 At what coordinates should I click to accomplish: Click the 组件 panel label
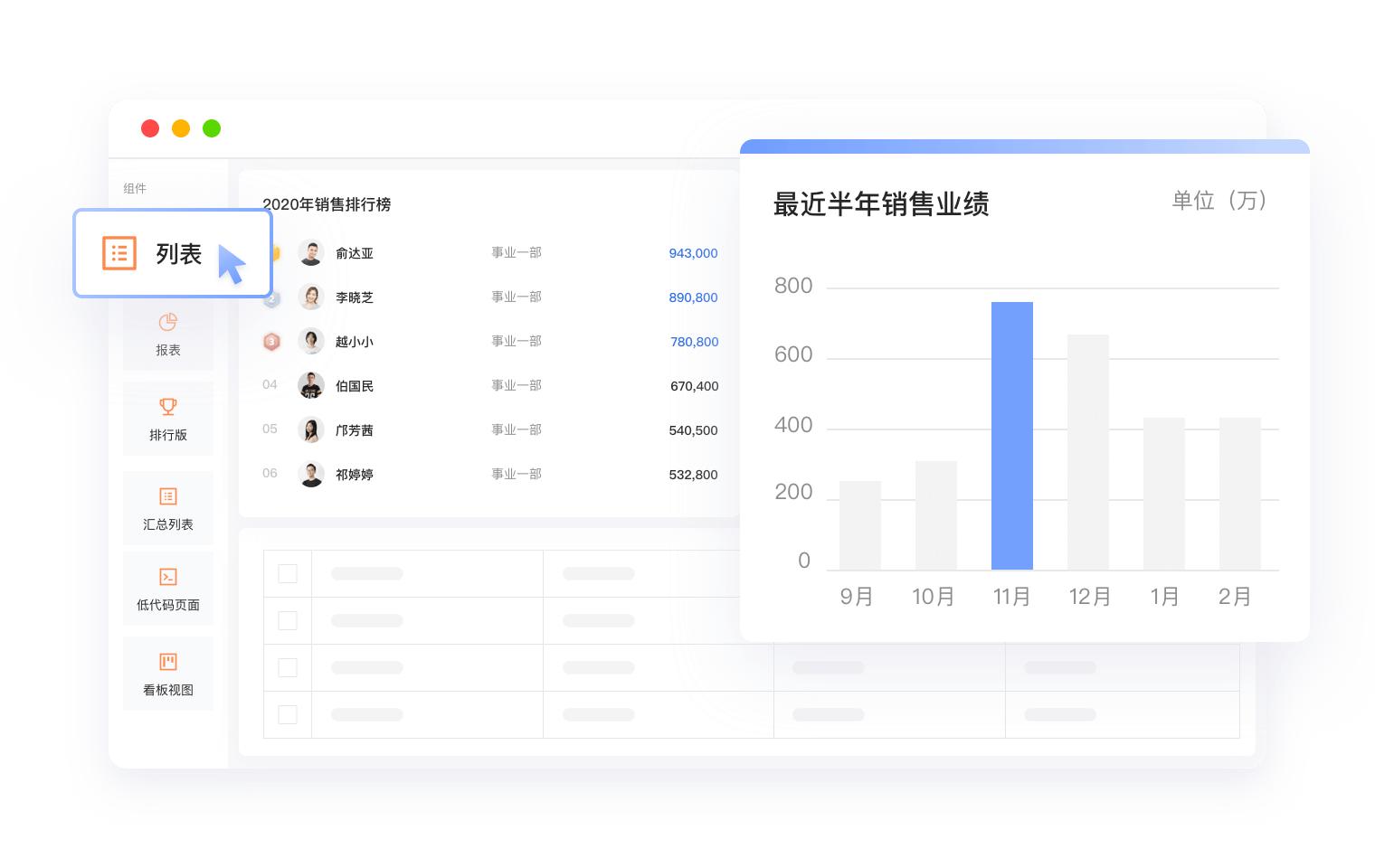point(135,188)
